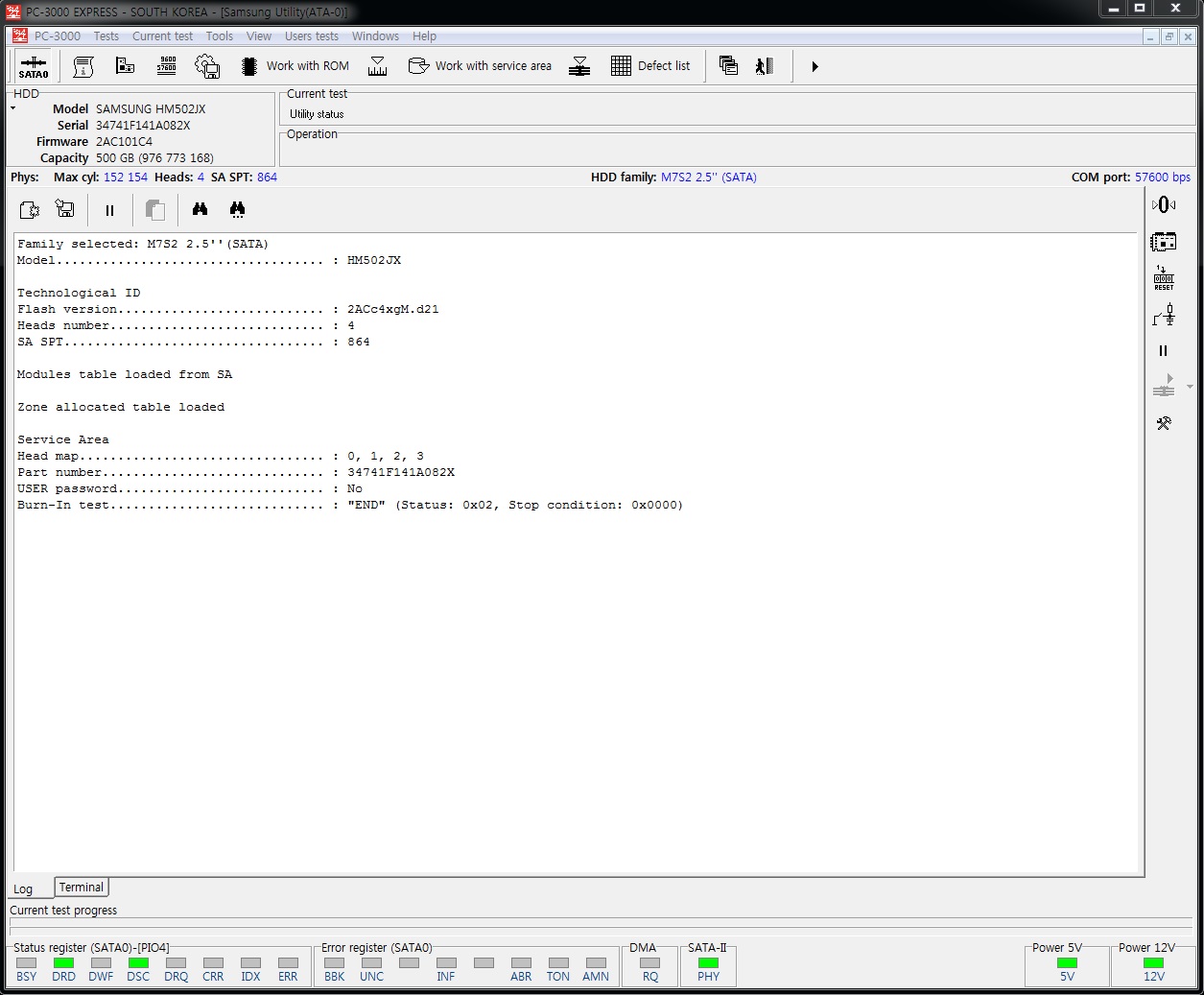1204x995 pixels.
Task: Click the Work with ROM label
Action: click(x=308, y=66)
